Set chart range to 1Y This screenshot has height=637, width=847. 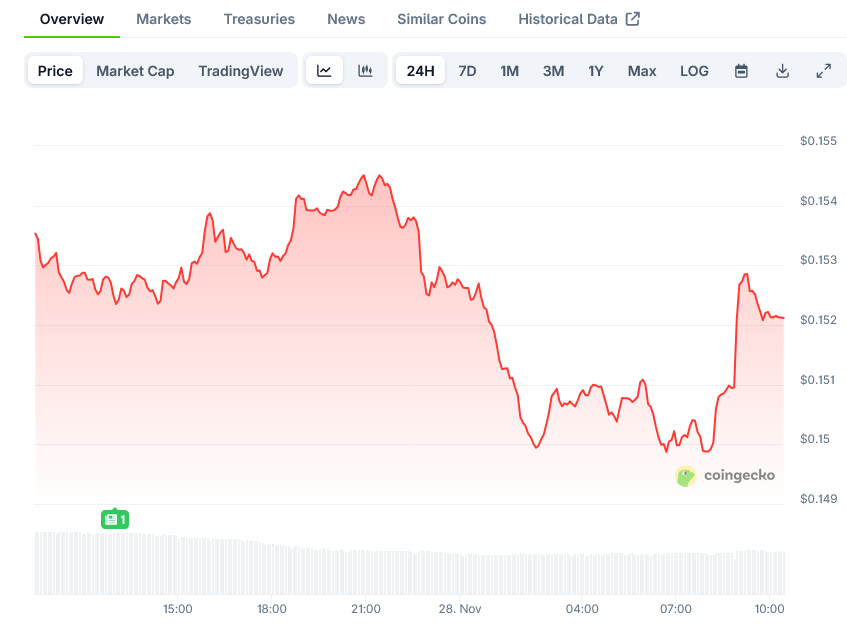click(x=596, y=71)
